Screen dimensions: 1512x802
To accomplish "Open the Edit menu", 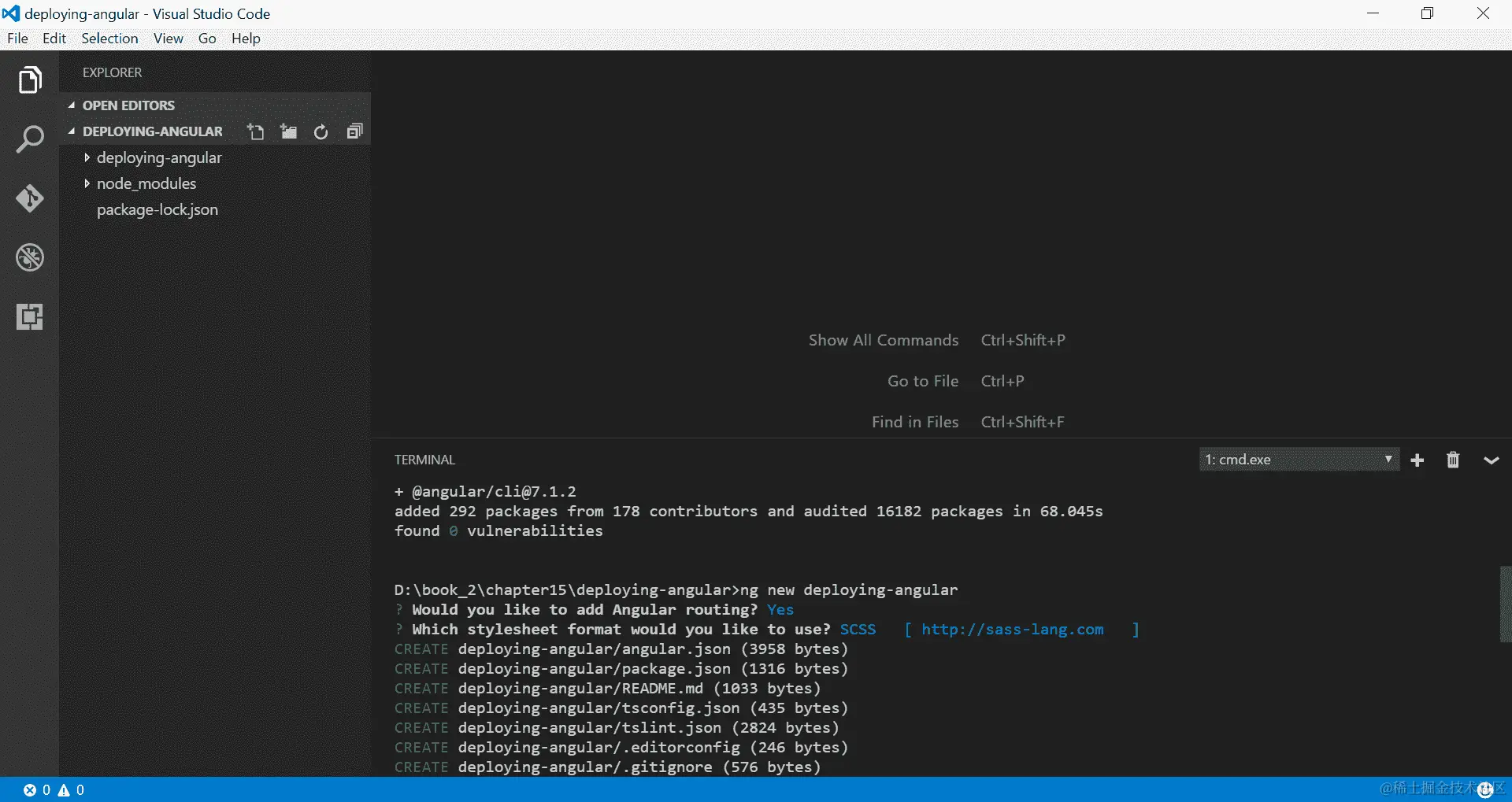I will [x=54, y=39].
